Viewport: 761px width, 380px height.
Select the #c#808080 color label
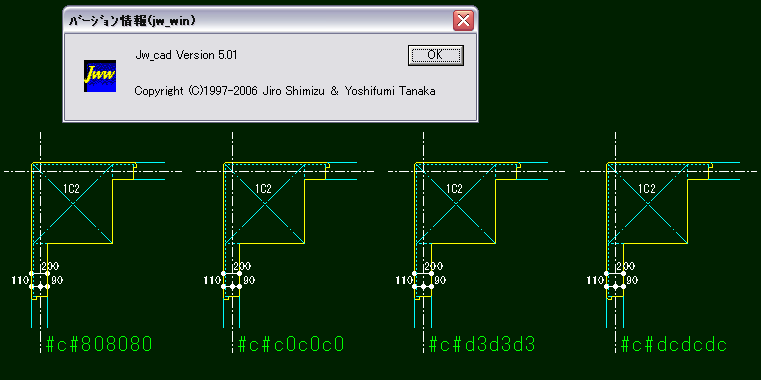tap(99, 344)
